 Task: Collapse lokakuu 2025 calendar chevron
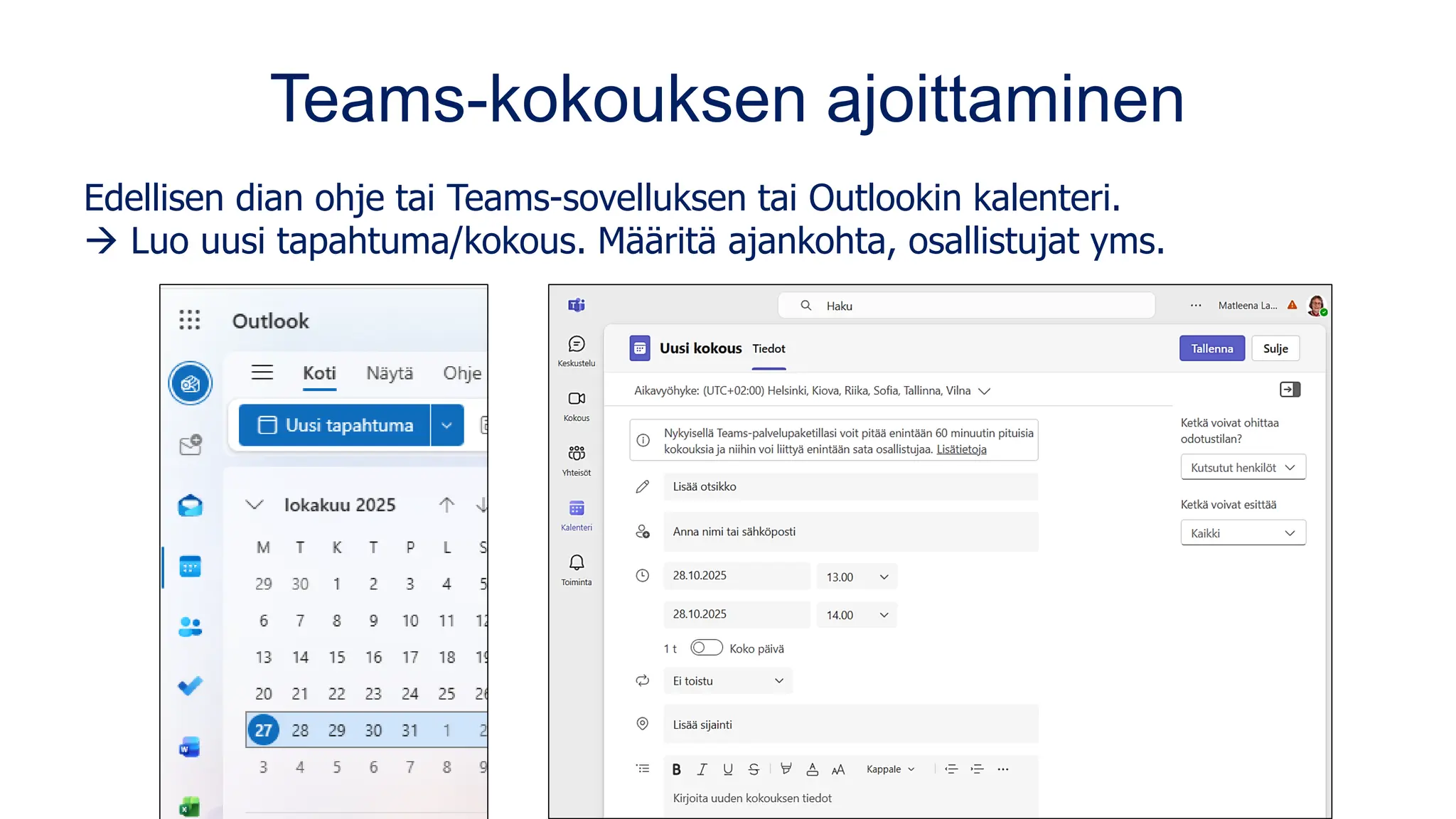(255, 505)
